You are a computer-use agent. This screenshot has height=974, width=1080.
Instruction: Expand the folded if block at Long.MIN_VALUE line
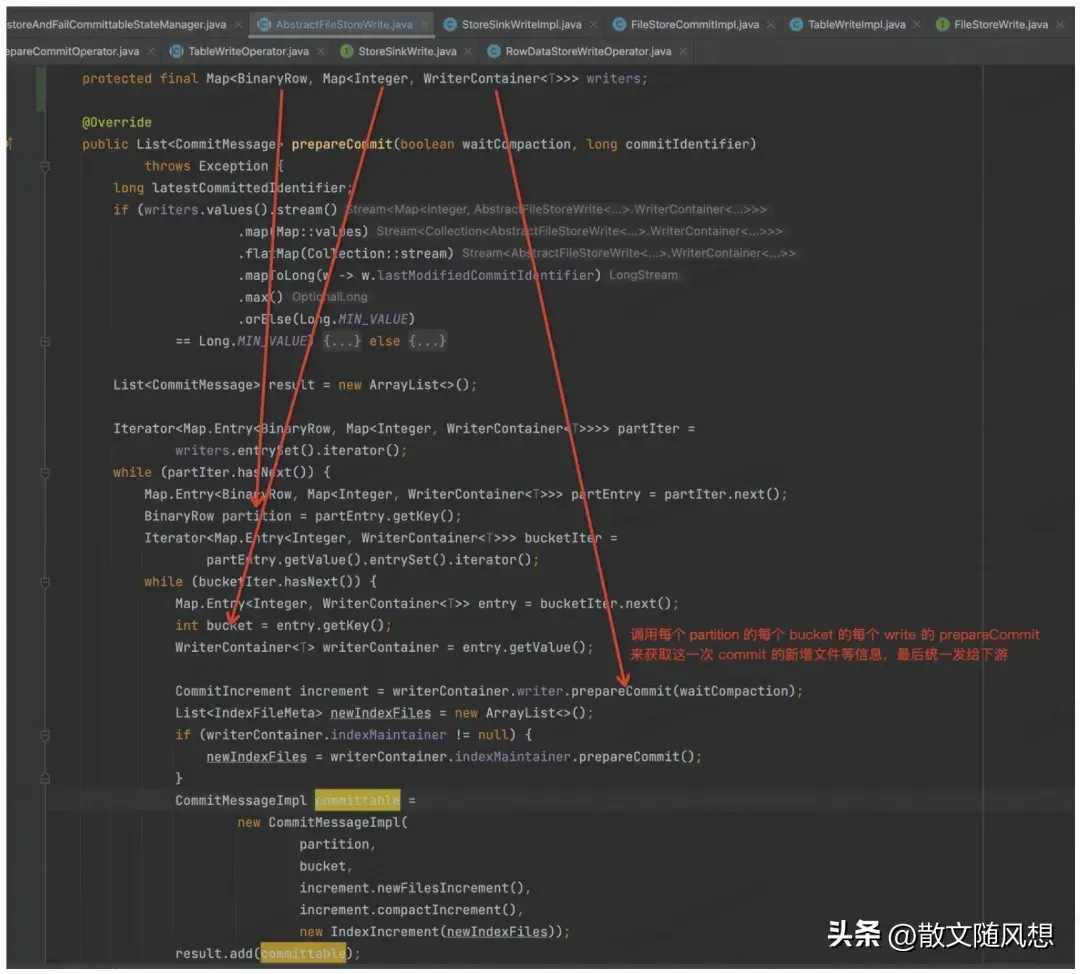point(45,342)
